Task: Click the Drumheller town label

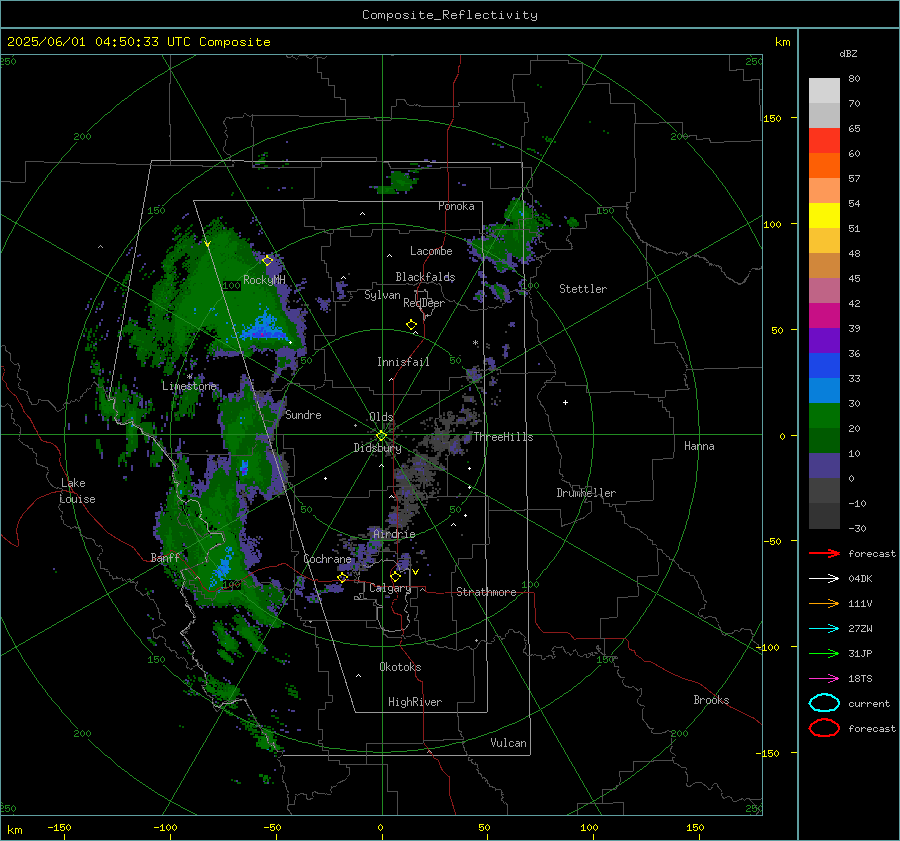Action: (586, 493)
